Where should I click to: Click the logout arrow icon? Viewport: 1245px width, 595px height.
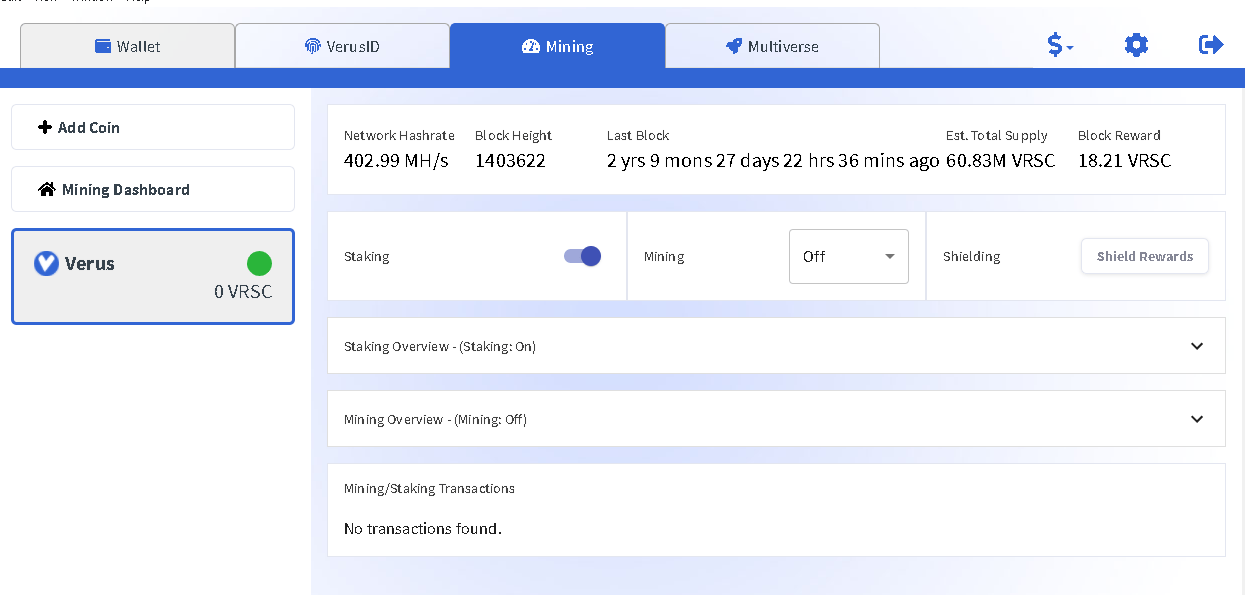tap(1210, 44)
